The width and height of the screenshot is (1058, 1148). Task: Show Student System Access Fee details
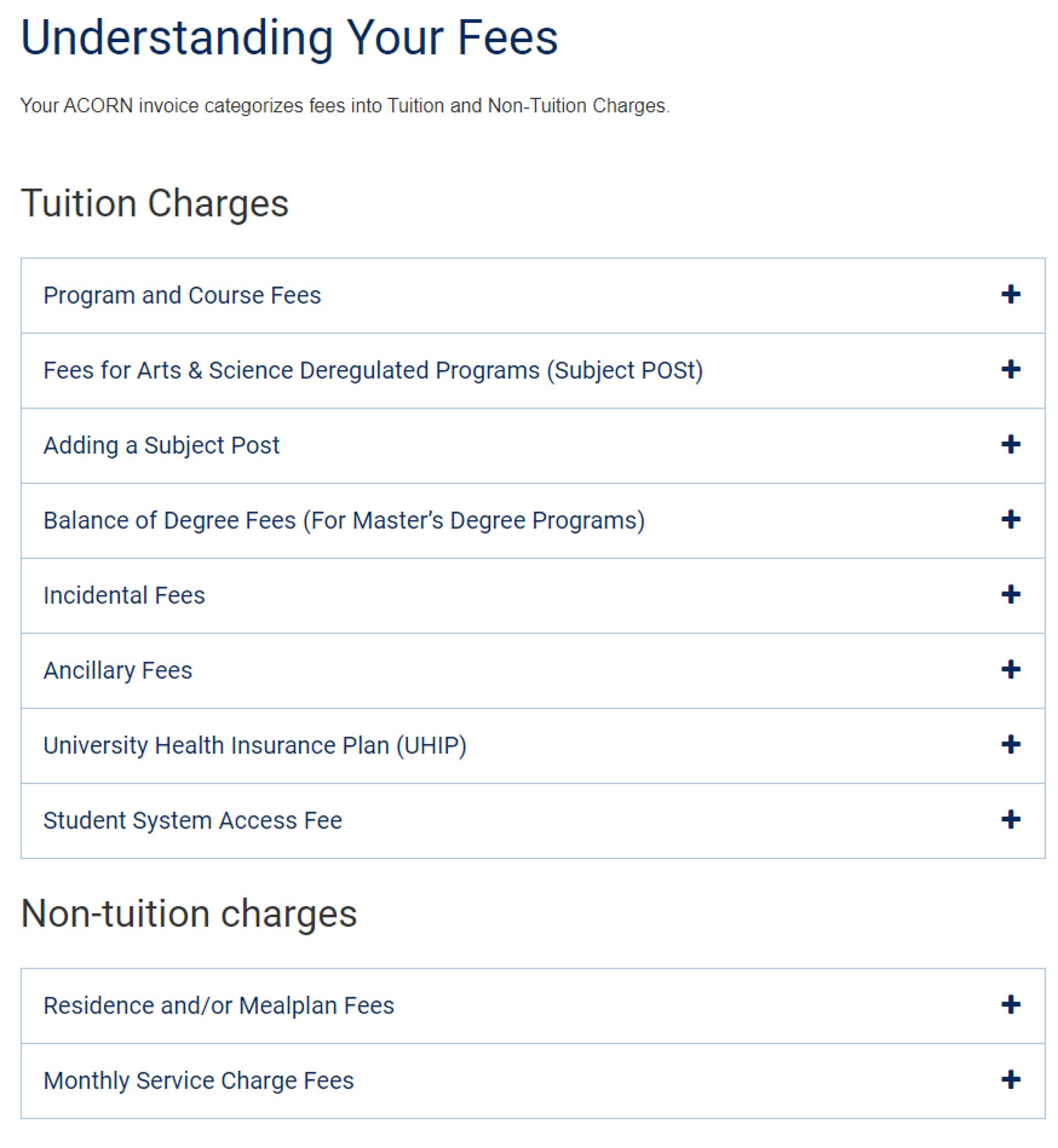[533, 821]
